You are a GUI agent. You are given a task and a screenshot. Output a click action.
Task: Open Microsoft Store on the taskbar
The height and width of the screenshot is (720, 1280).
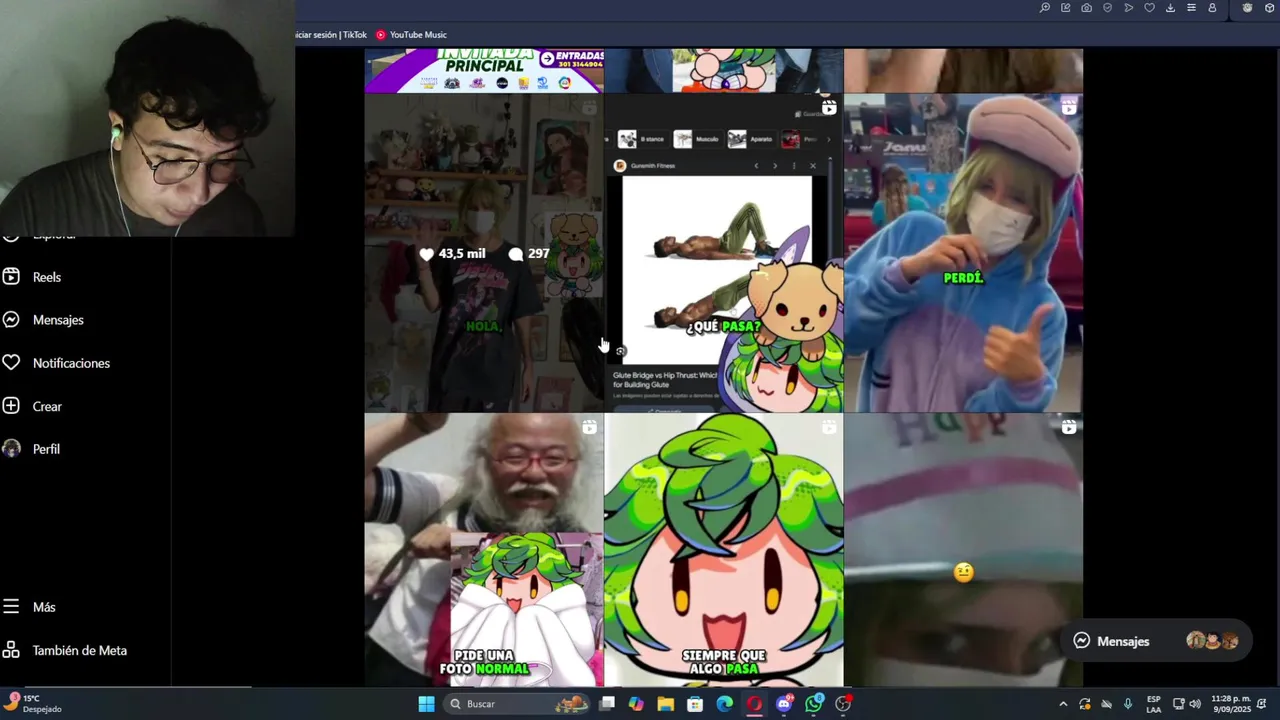[x=695, y=704]
